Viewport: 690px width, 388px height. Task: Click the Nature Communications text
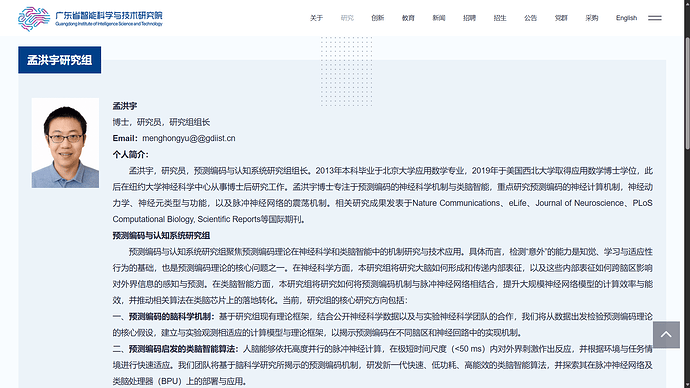tap(456, 203)
